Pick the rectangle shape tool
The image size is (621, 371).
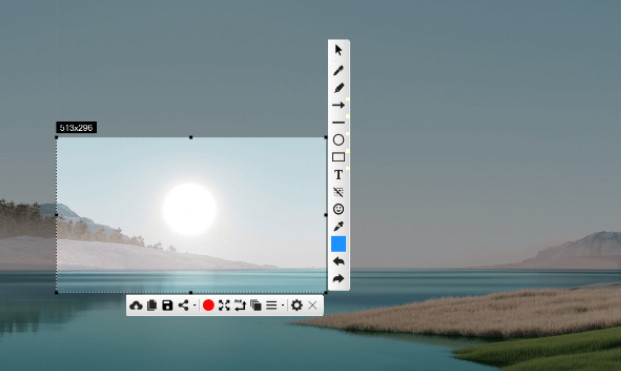(x=338, y=157)
